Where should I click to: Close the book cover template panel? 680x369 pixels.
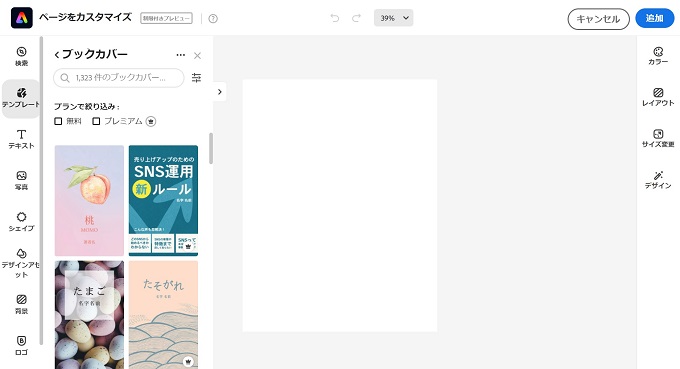point(197,56)
